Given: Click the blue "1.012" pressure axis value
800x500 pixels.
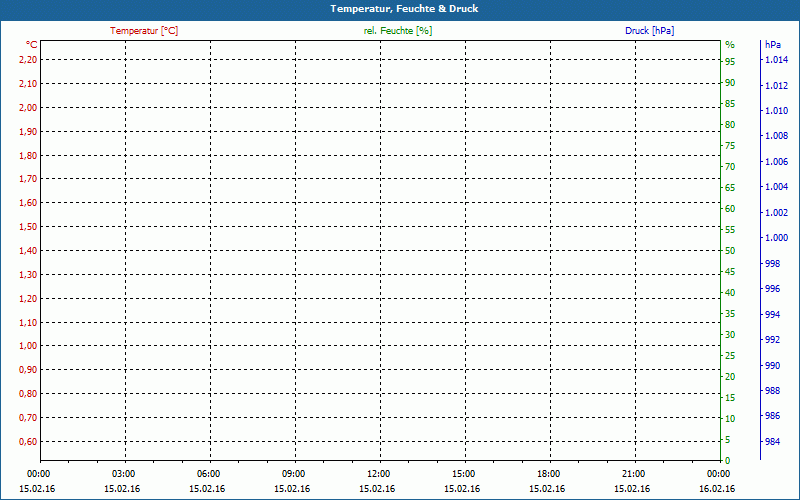Looking at the screenshot, I should coord(776,85).
